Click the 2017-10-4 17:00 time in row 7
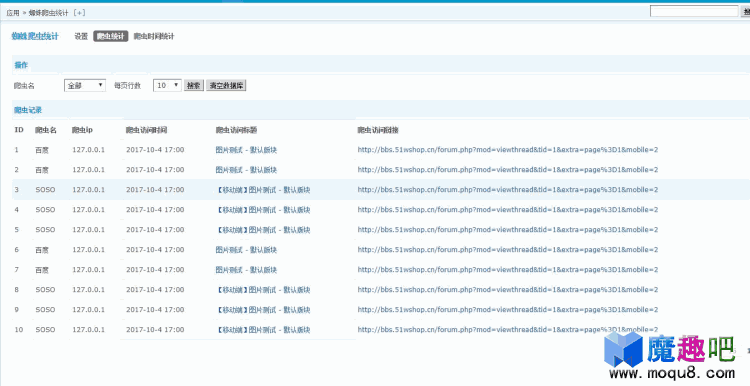Screen dimensions: 750x386 (x=155, y=270)
